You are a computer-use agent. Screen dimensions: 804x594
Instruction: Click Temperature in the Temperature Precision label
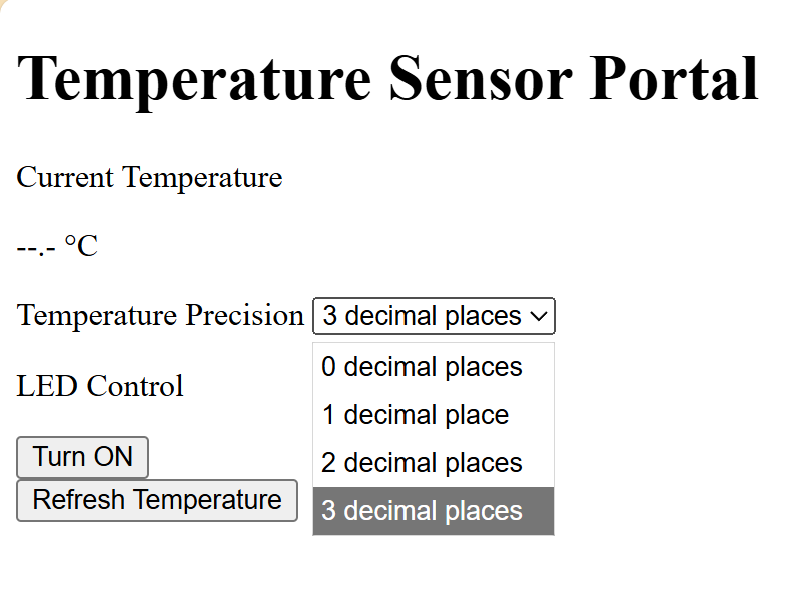click(97, 316)
